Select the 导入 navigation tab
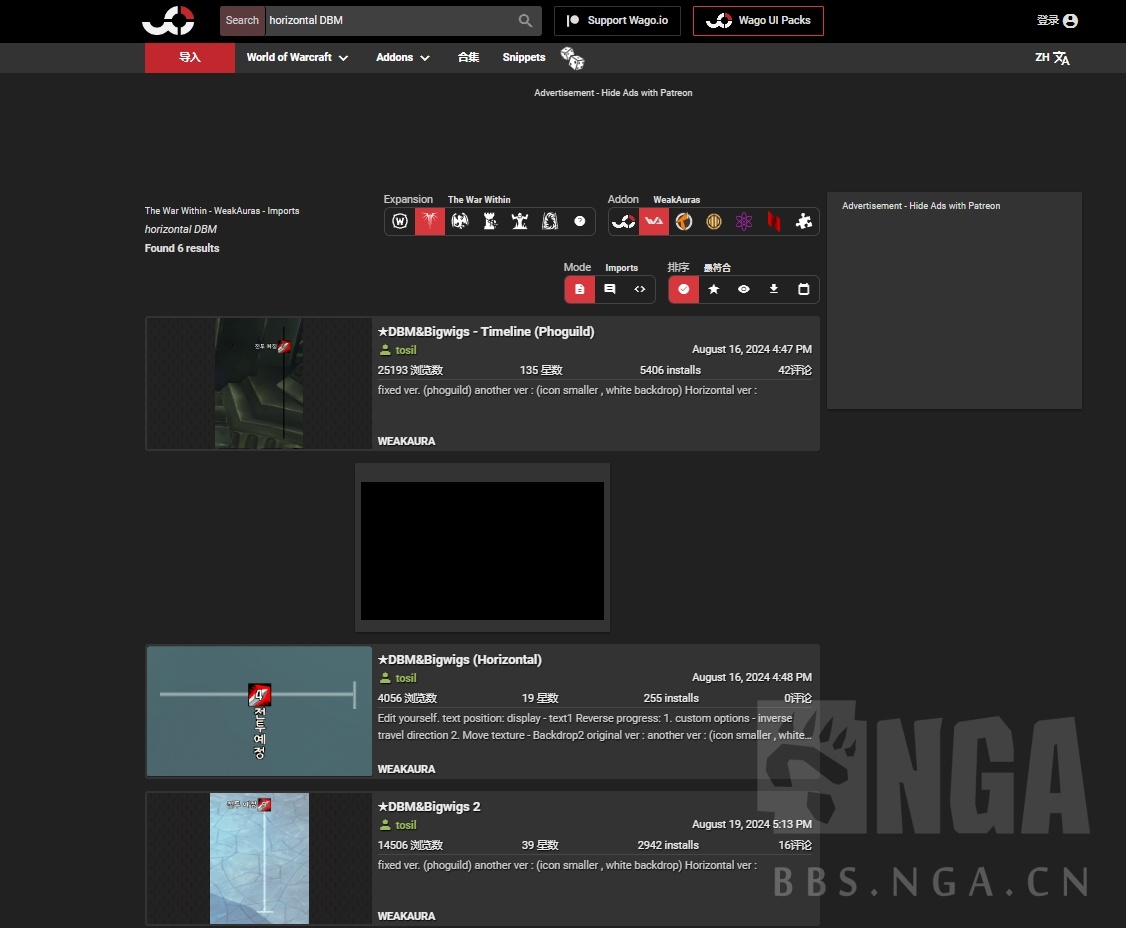Screen dimensions: 1126x928 point(189,57)
